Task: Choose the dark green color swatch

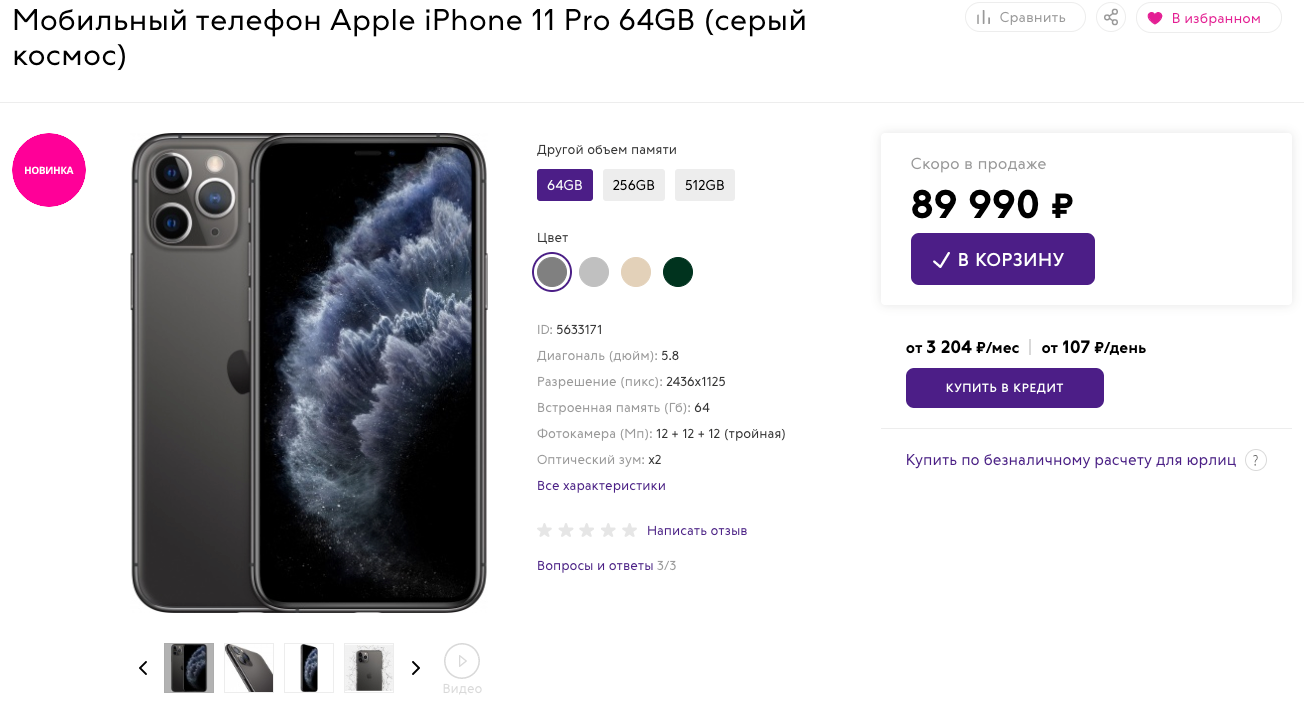Action: click(678, 272)
